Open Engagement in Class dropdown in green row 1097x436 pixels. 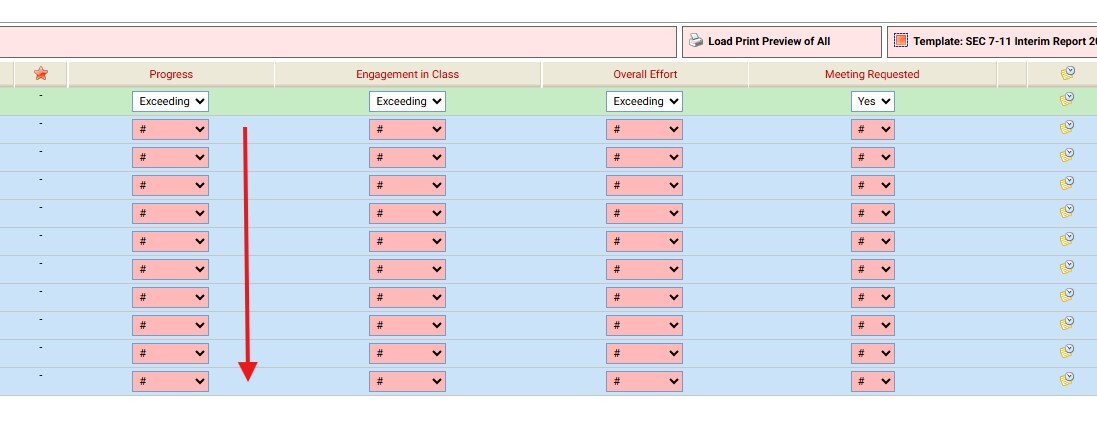[407, 101]
